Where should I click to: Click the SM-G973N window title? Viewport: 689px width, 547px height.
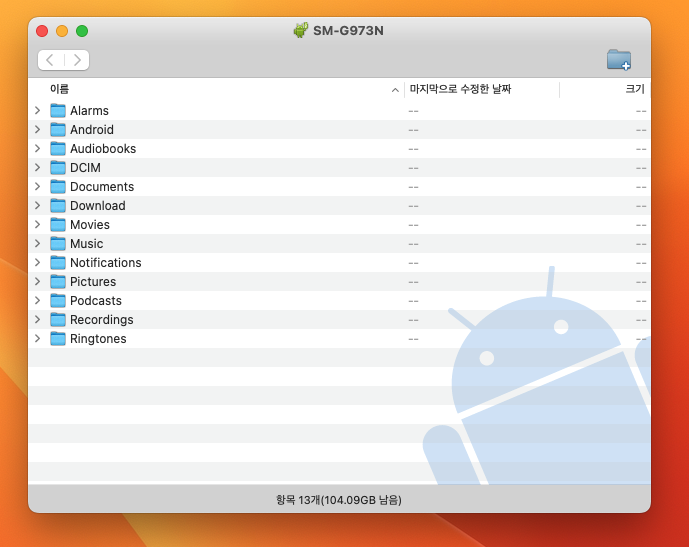(x=348, y=31)
